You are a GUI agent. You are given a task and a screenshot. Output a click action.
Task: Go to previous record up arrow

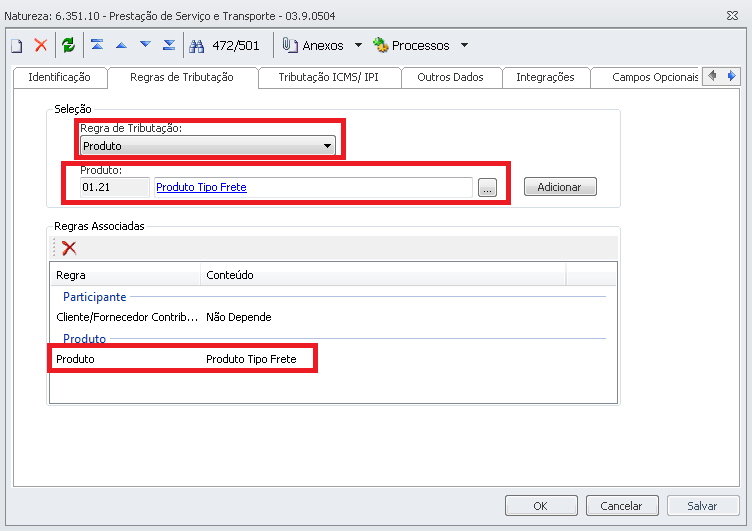(x=121, y=46)
